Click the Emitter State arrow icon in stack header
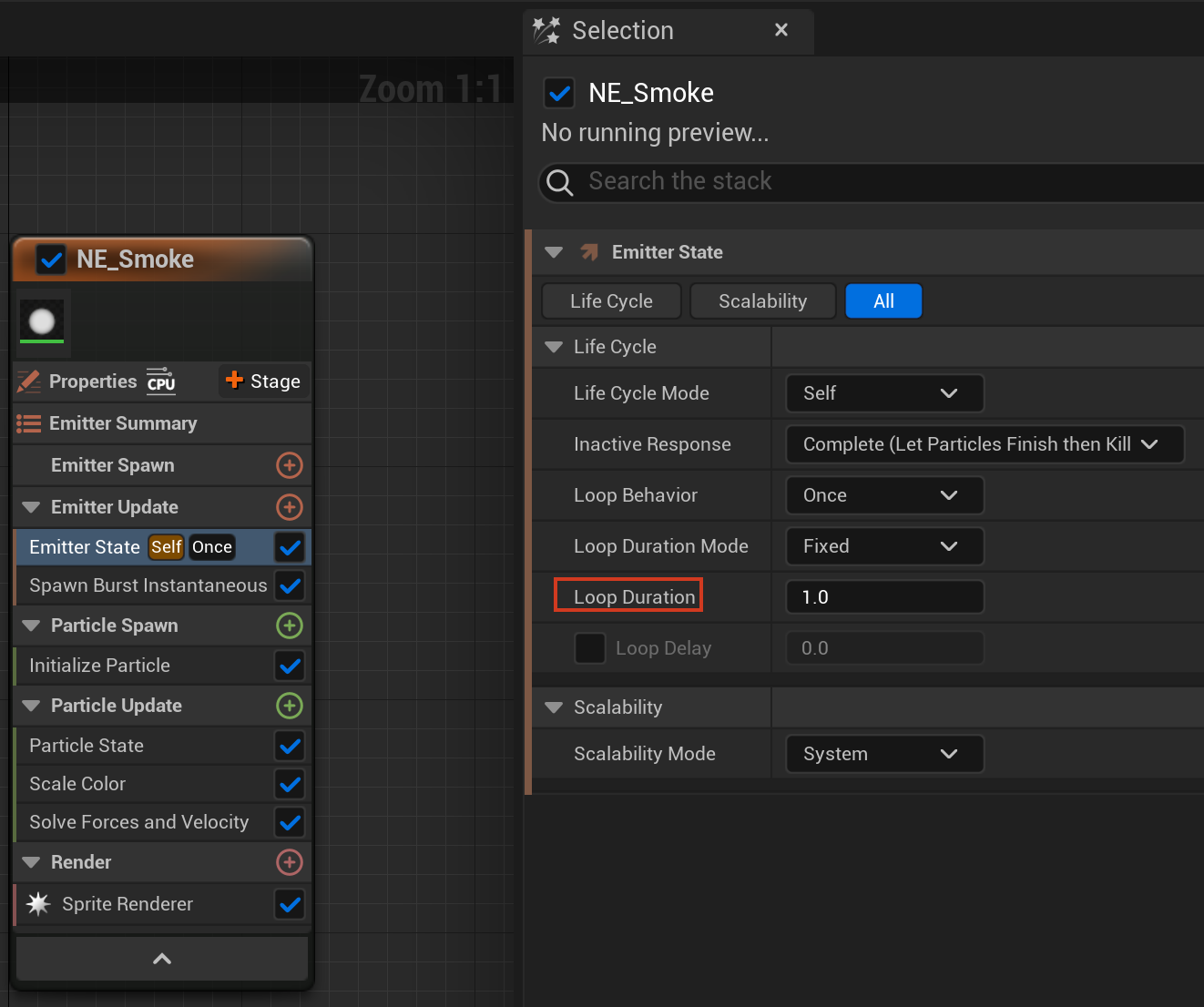1204x1007 pixels. 589,252
